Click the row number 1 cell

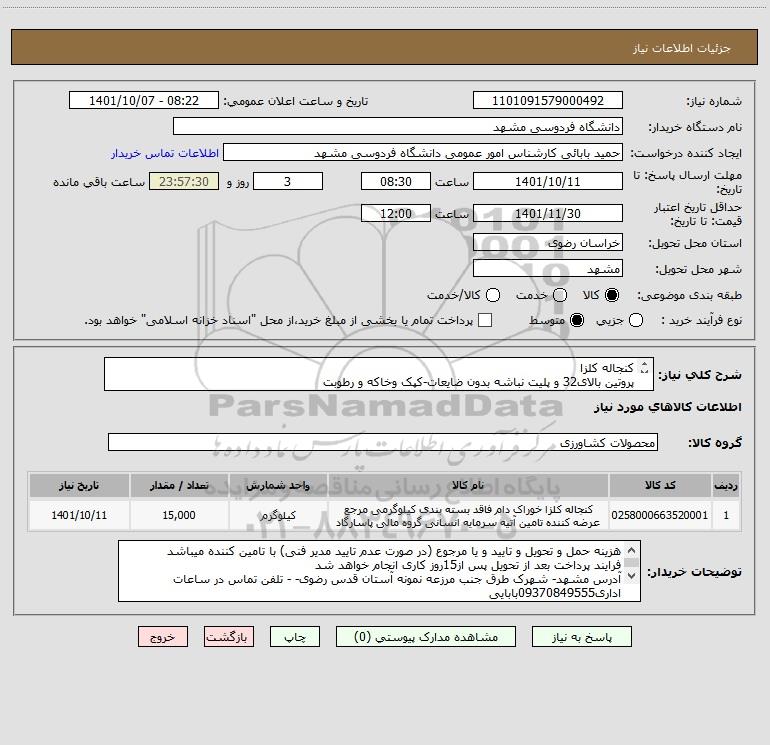(x=726, y=515)
